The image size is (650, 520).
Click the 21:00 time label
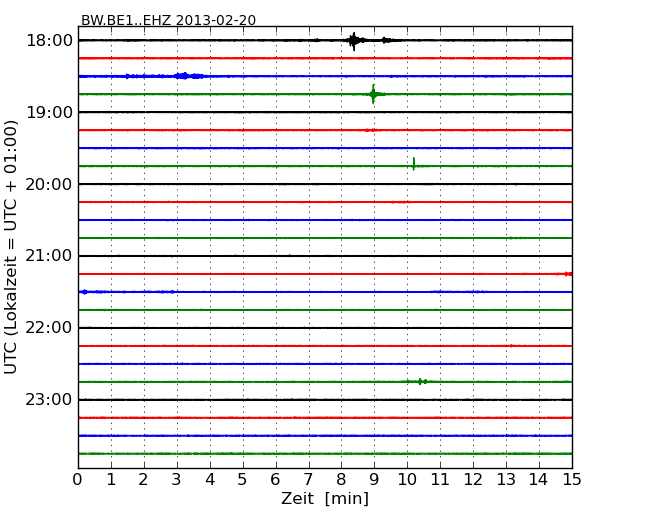[x=49, y=256]
